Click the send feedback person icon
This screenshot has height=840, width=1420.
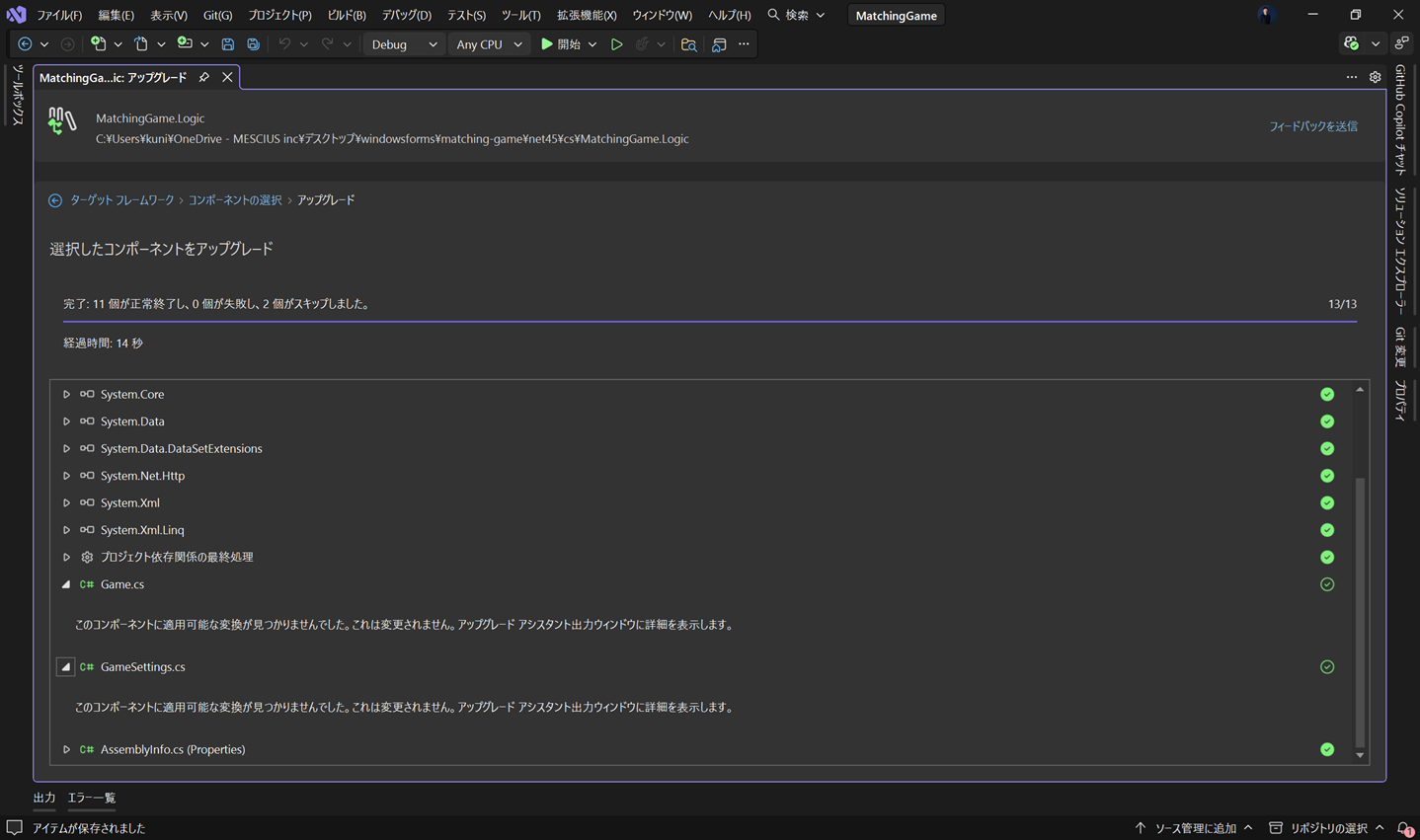pos(1402,44)
